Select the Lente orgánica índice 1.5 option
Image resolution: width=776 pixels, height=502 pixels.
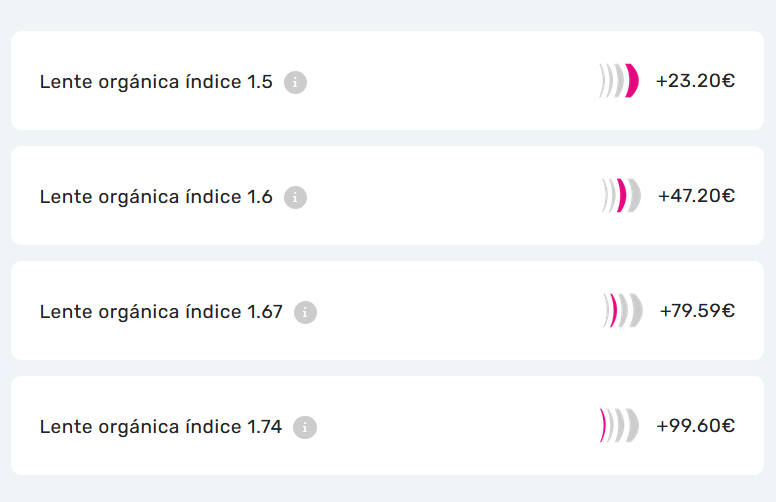click(388, 81)
